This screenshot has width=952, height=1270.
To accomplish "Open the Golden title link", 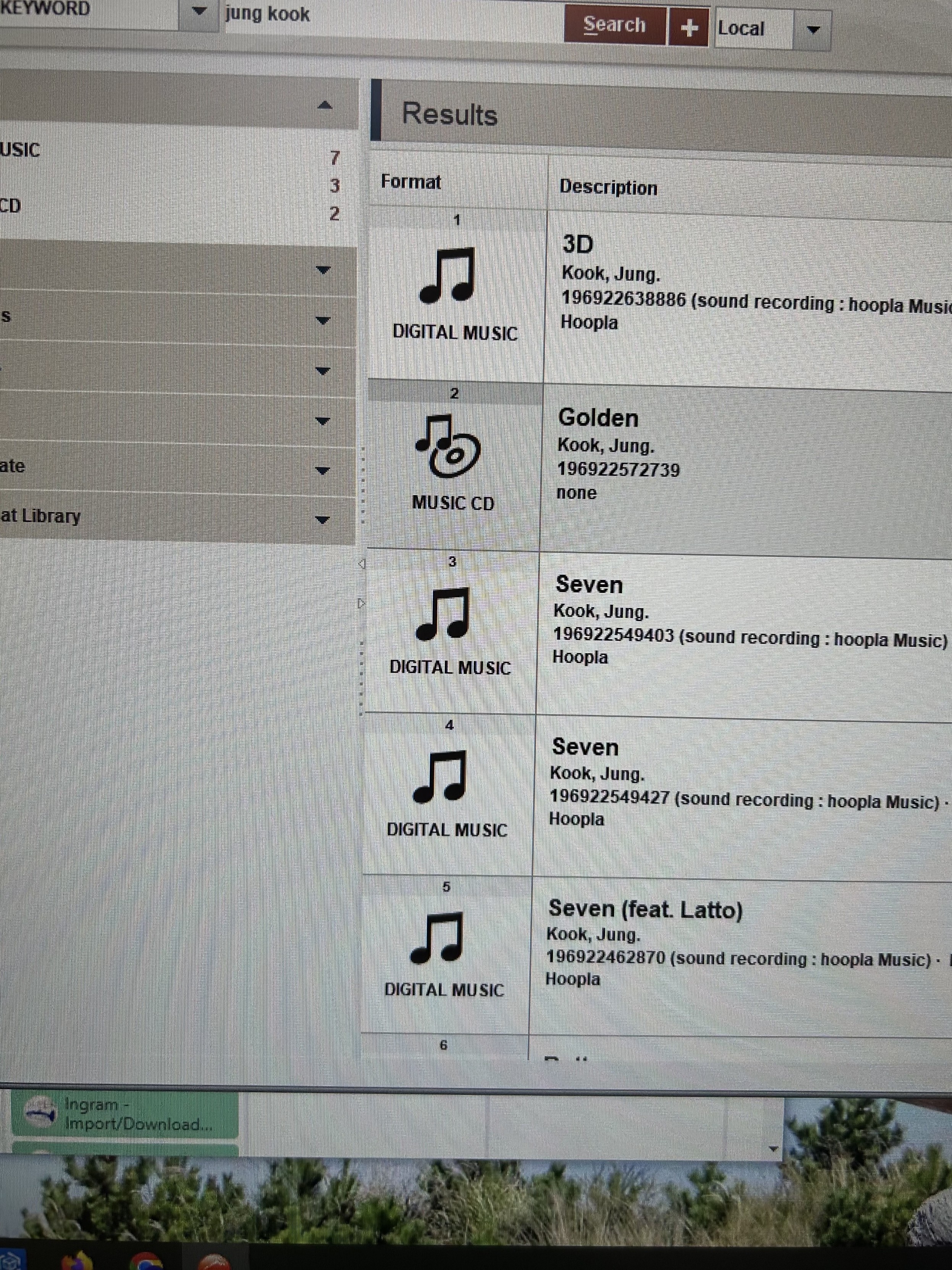I will [x=598, y=417].
